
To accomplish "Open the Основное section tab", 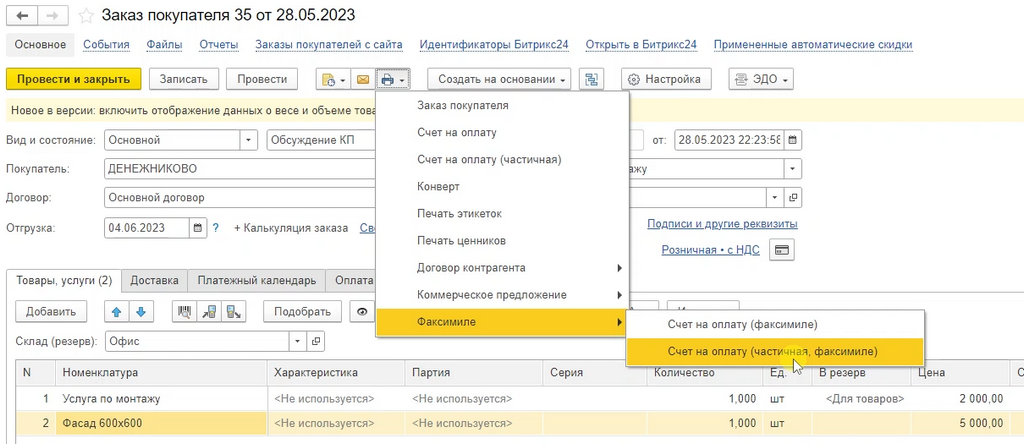I will [x=40, y=44].
